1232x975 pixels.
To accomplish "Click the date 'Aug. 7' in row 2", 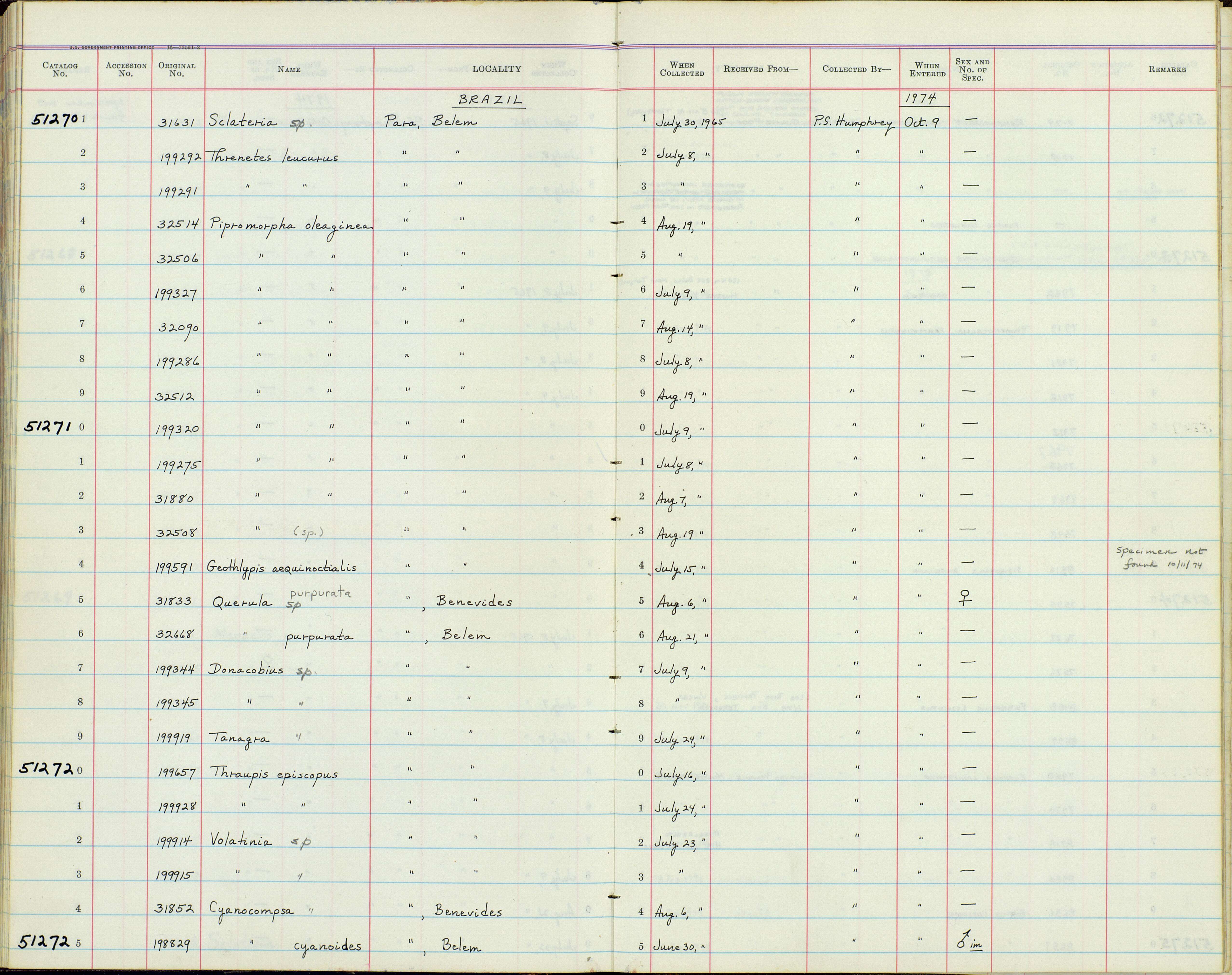I will pos(670,499).
